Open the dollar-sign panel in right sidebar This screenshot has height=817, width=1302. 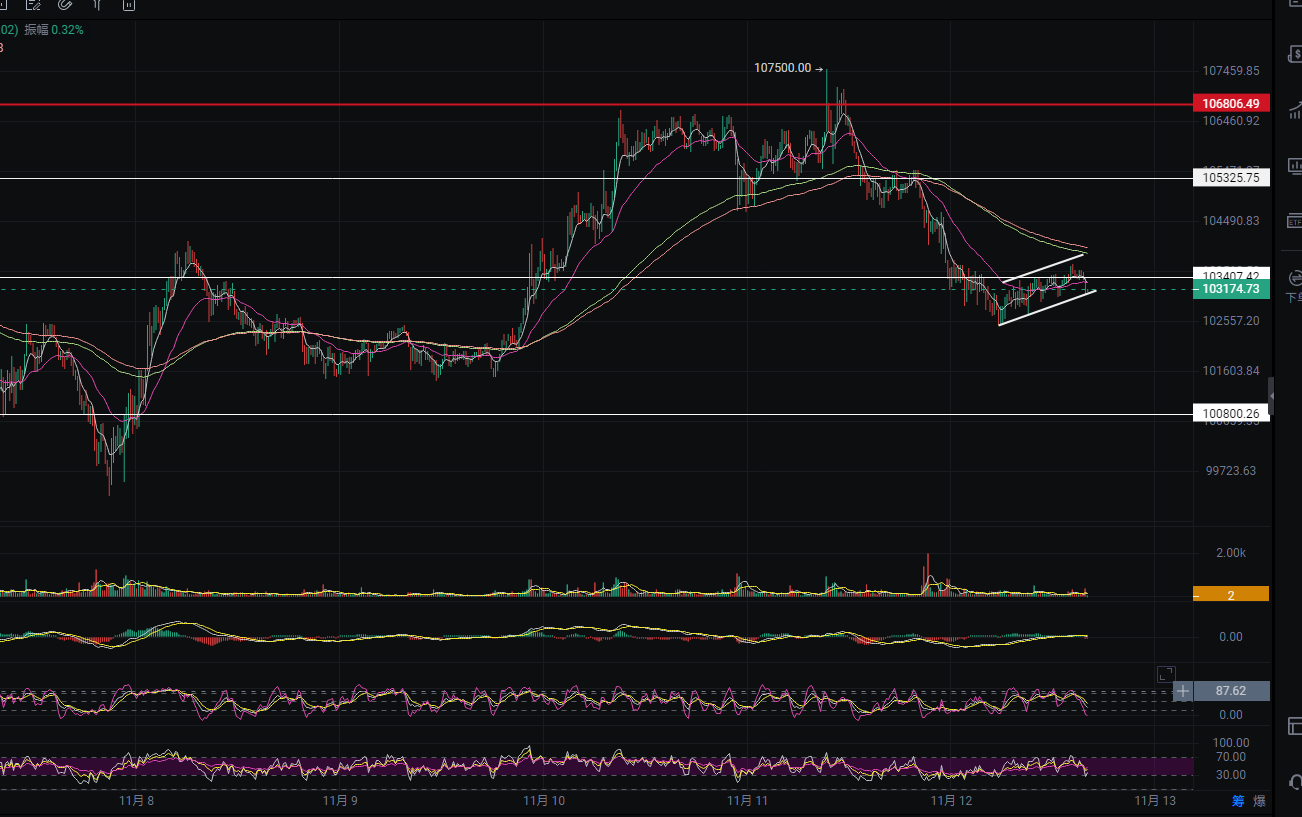[1293, 53]
